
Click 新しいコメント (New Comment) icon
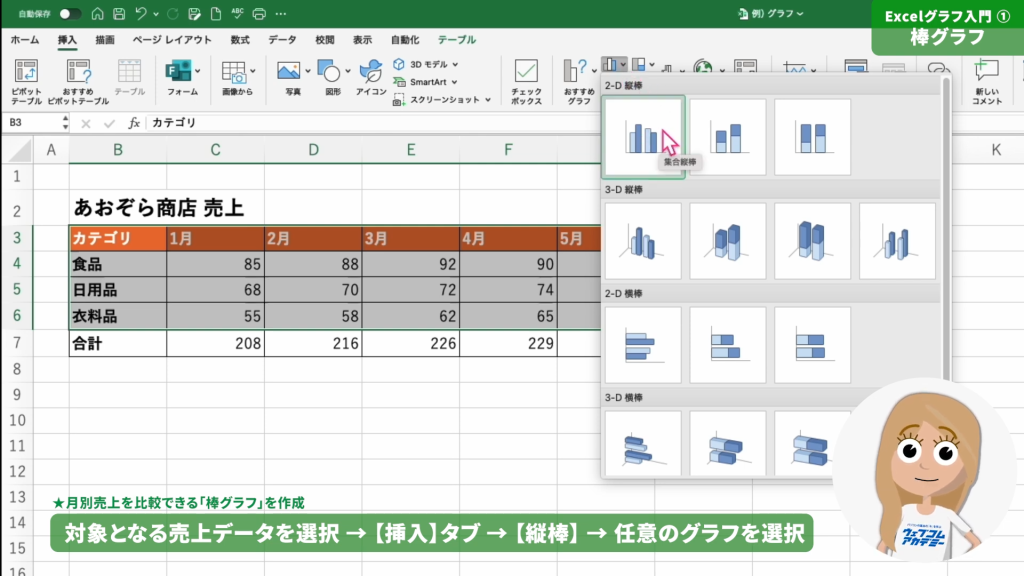pos(986,81)
